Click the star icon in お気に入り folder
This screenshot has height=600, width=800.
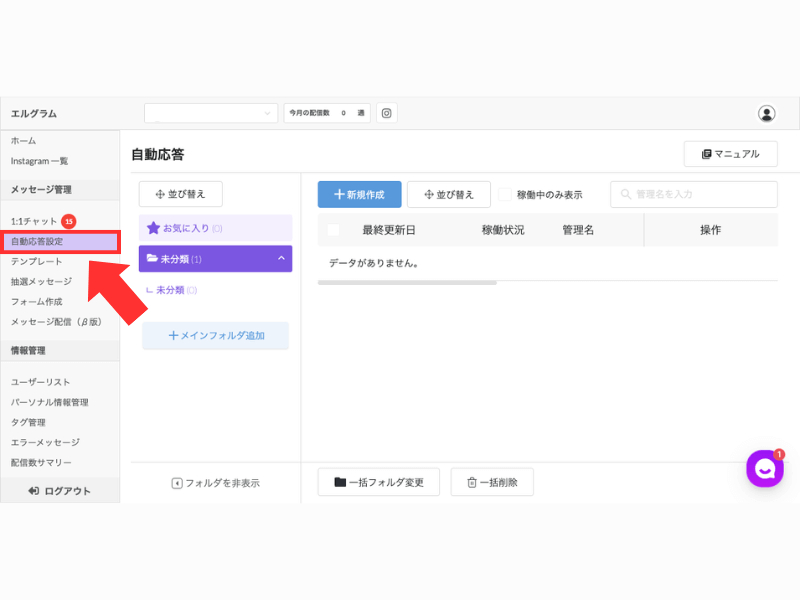click(x=153, y=228)
